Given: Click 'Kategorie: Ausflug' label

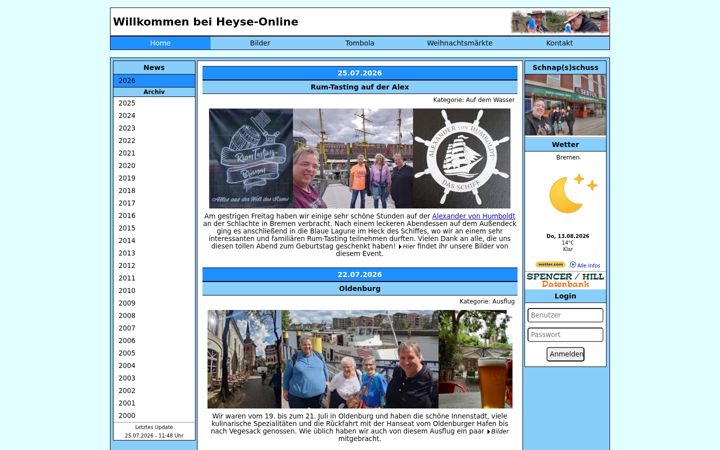Looking at the screenshot, I should 487,301.
